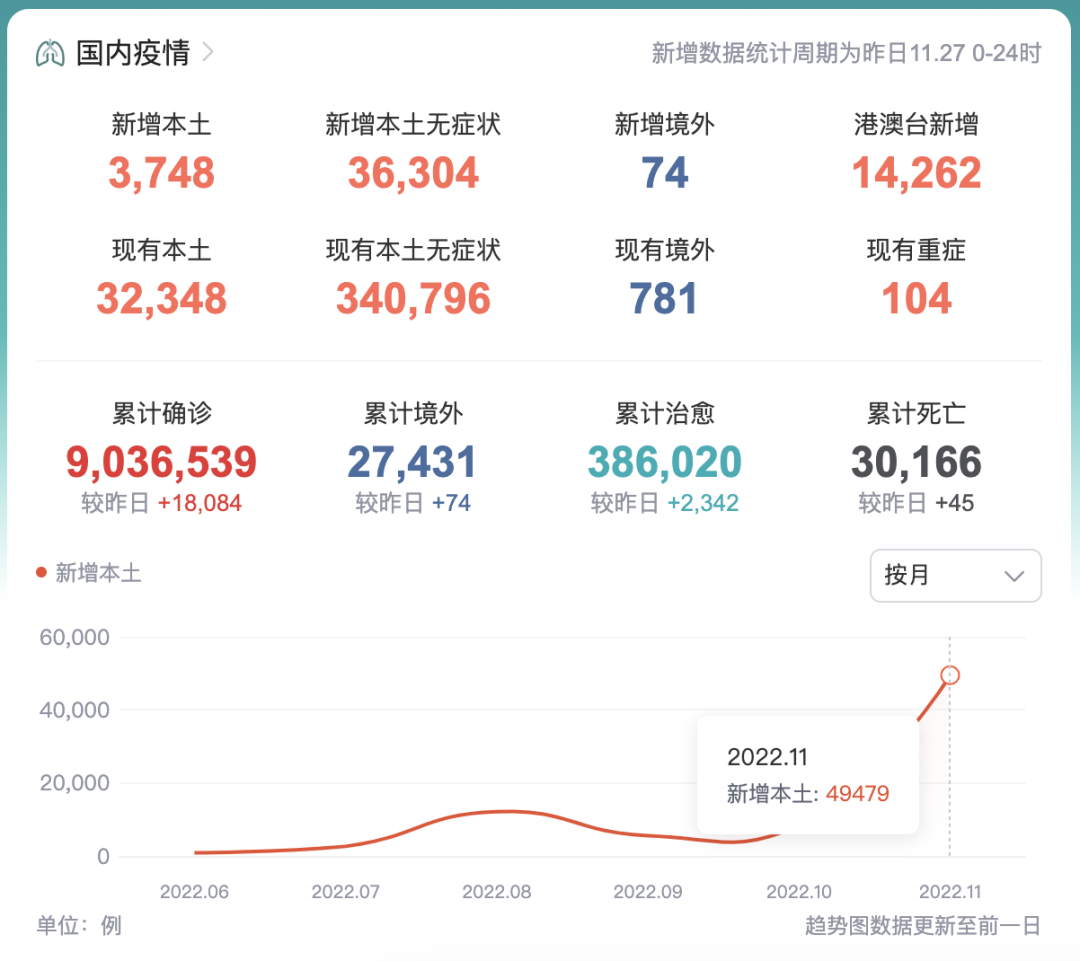Click the lungs icon beside 国内疫情
The image size is (1080, 961).
coord(50,53)
